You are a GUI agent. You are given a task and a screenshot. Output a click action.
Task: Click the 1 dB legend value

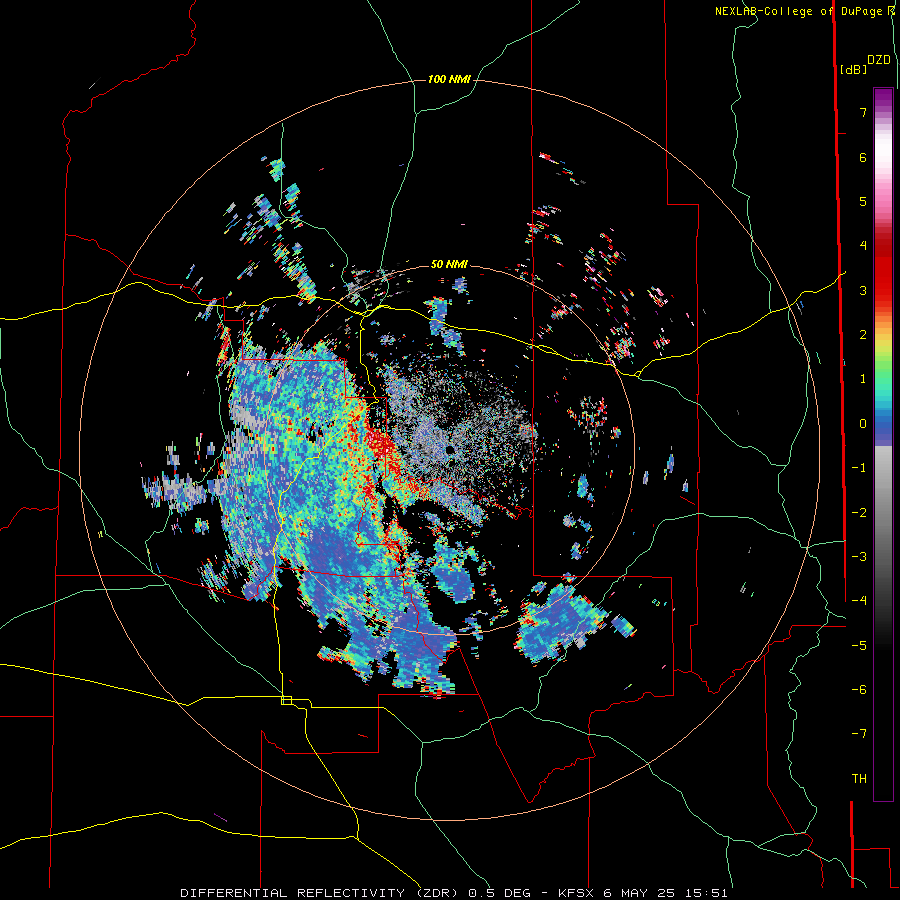tap(863, 379)
